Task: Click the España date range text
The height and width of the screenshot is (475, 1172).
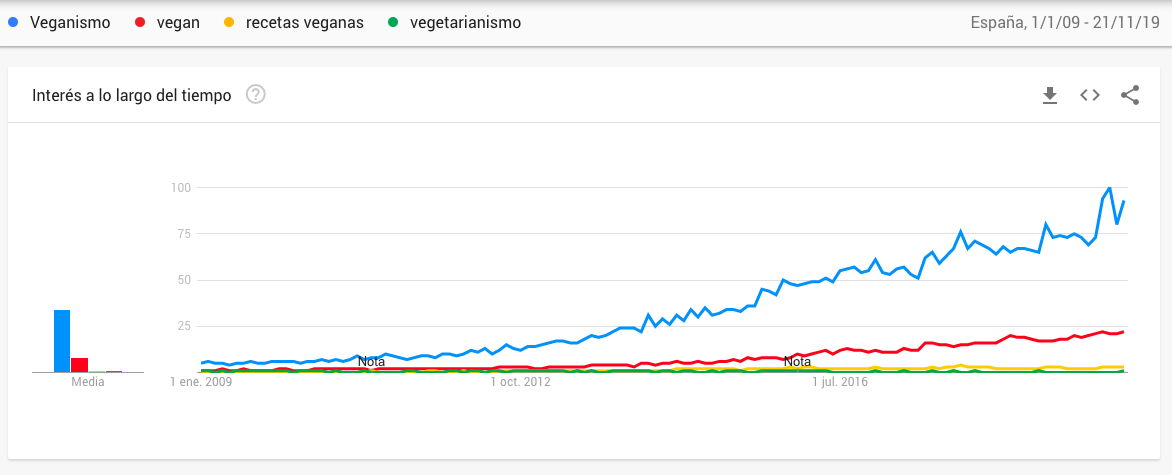Action: coord(1066,22)
